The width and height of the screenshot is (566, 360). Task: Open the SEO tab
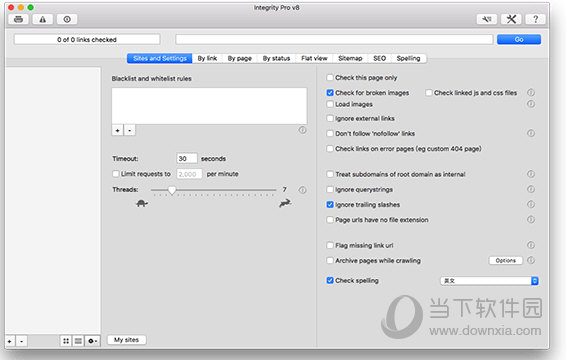379,58
